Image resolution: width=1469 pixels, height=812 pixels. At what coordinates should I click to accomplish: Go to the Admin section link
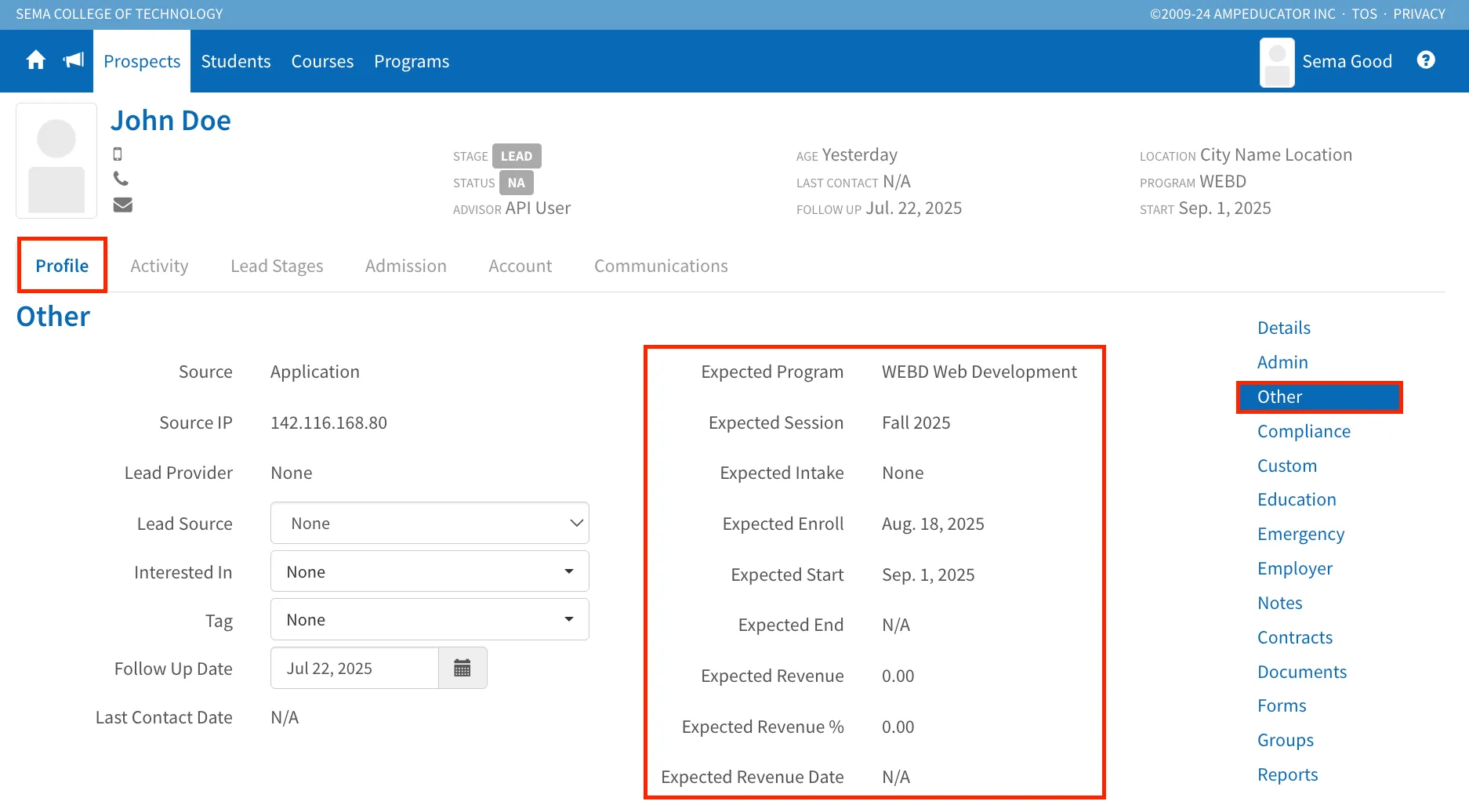click(1282, 362)
